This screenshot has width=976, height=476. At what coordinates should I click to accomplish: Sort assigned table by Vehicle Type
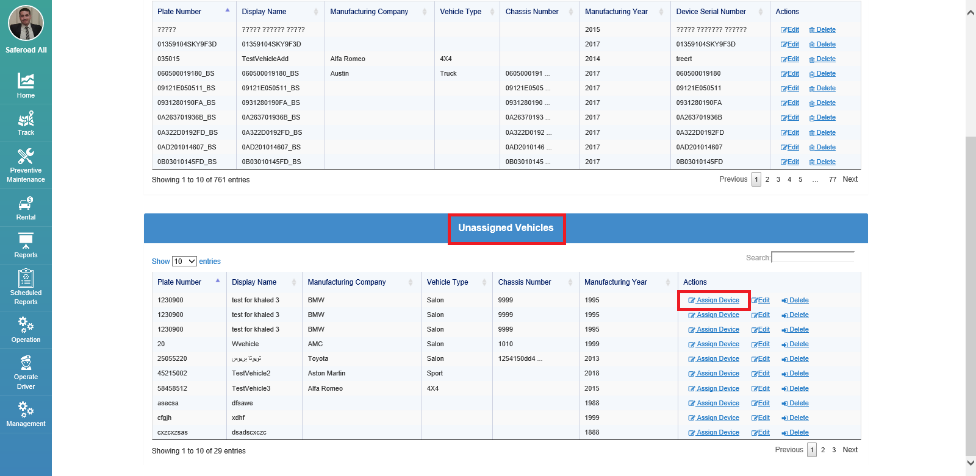click(466, 11)
